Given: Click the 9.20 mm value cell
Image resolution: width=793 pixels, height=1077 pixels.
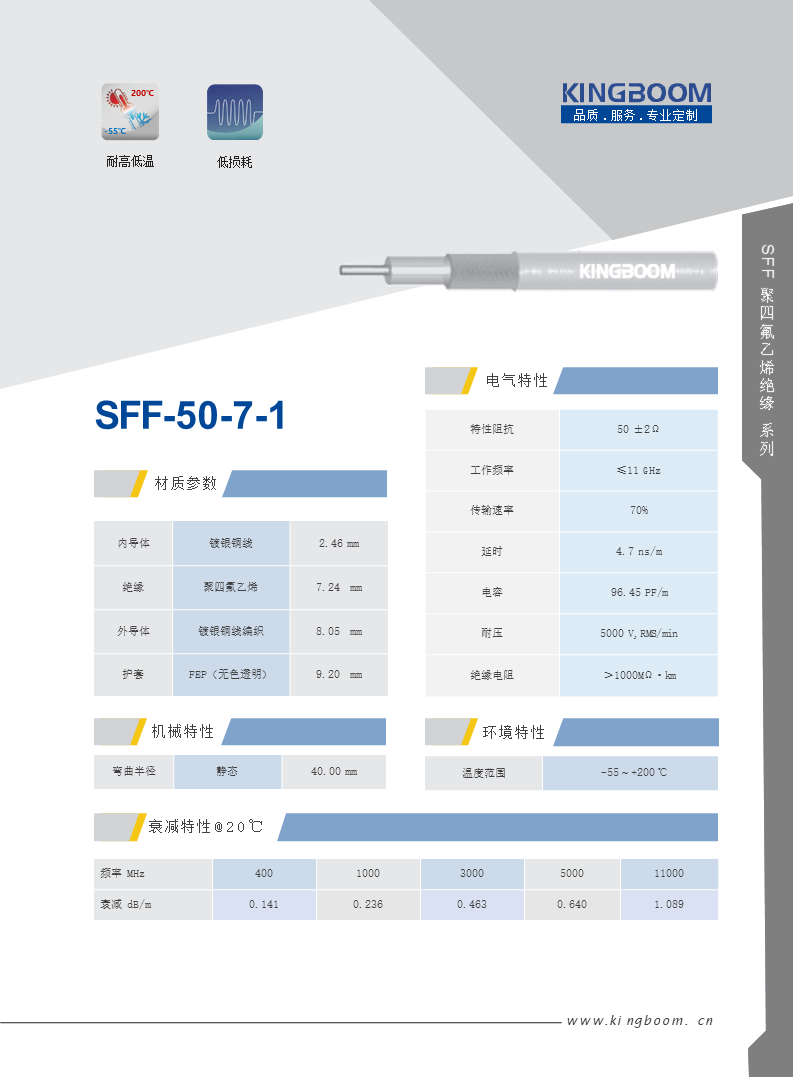Looking at the screenshot, I should 339,674.
